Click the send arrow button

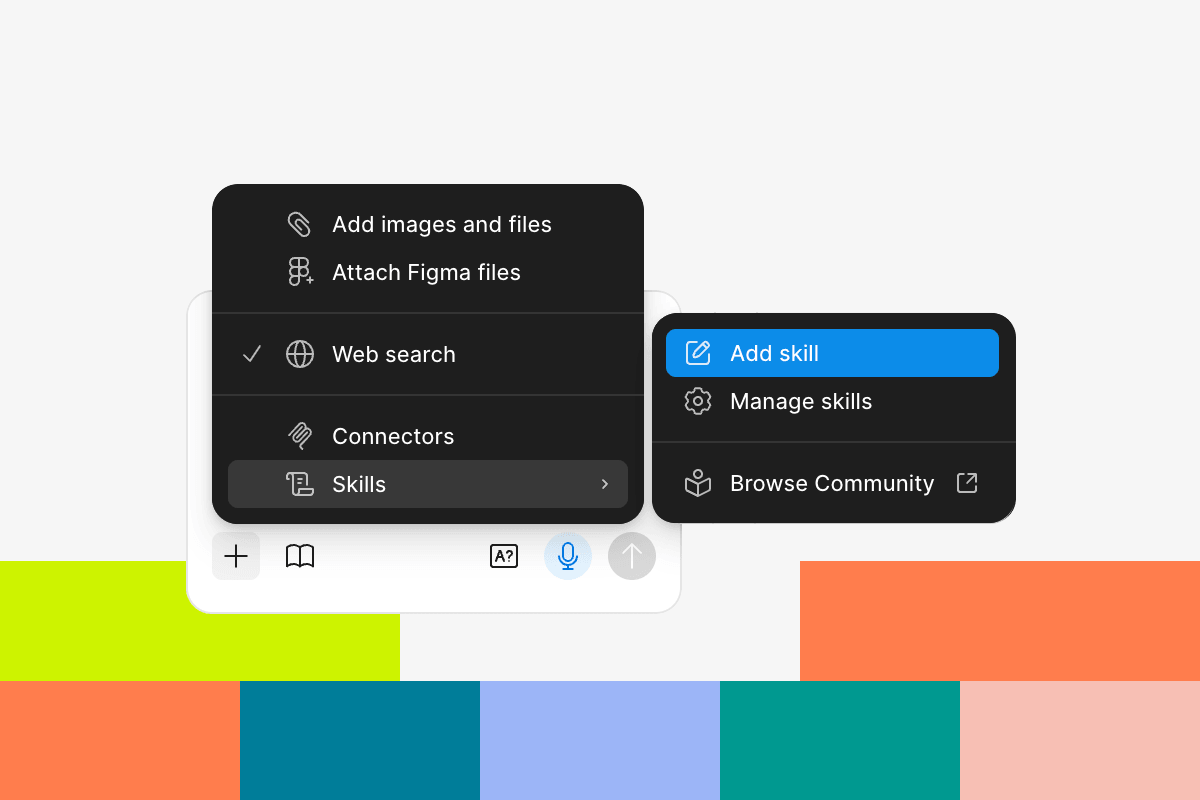[632, 556]
